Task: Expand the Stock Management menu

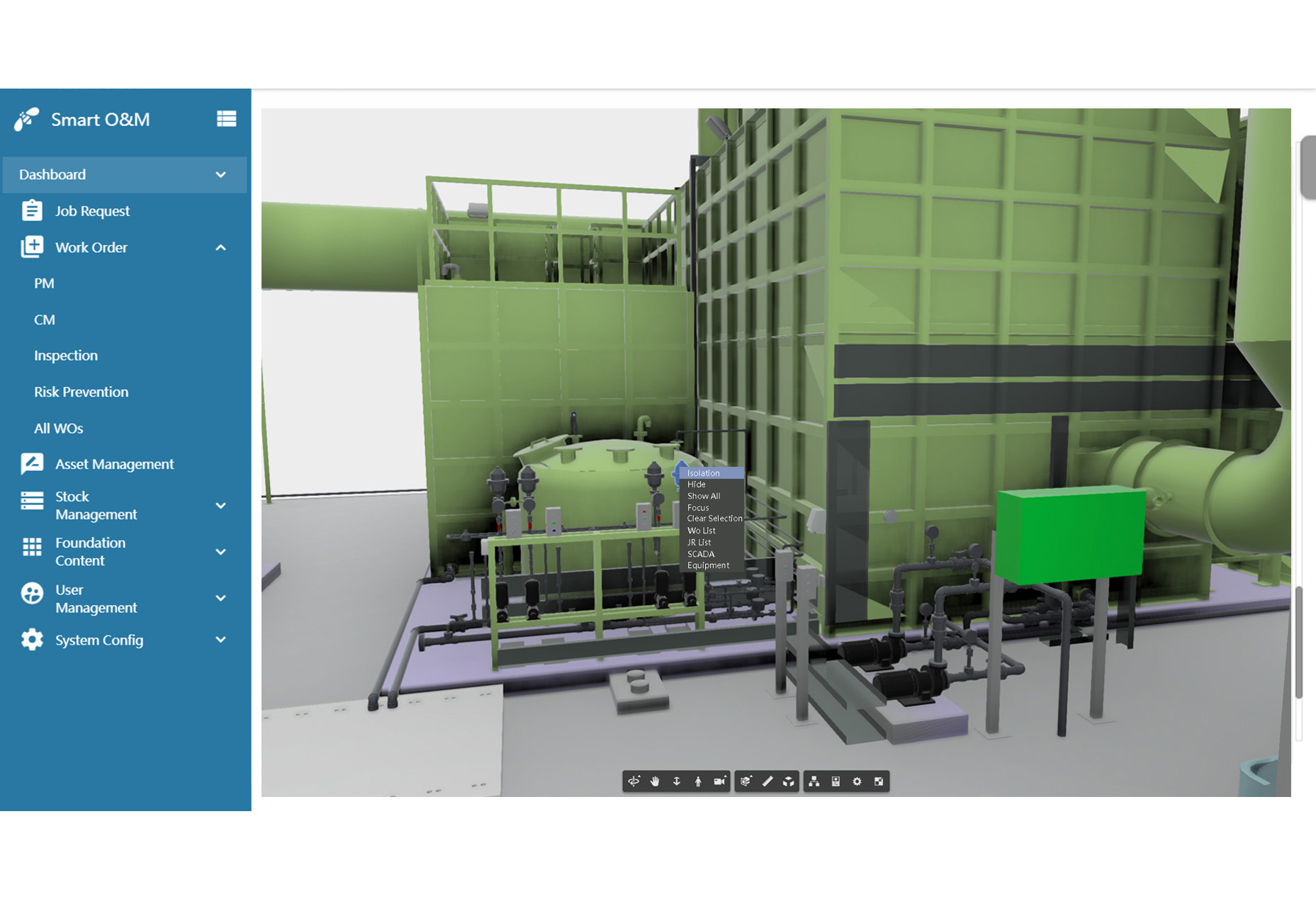Action: click(x=220, y=506)
